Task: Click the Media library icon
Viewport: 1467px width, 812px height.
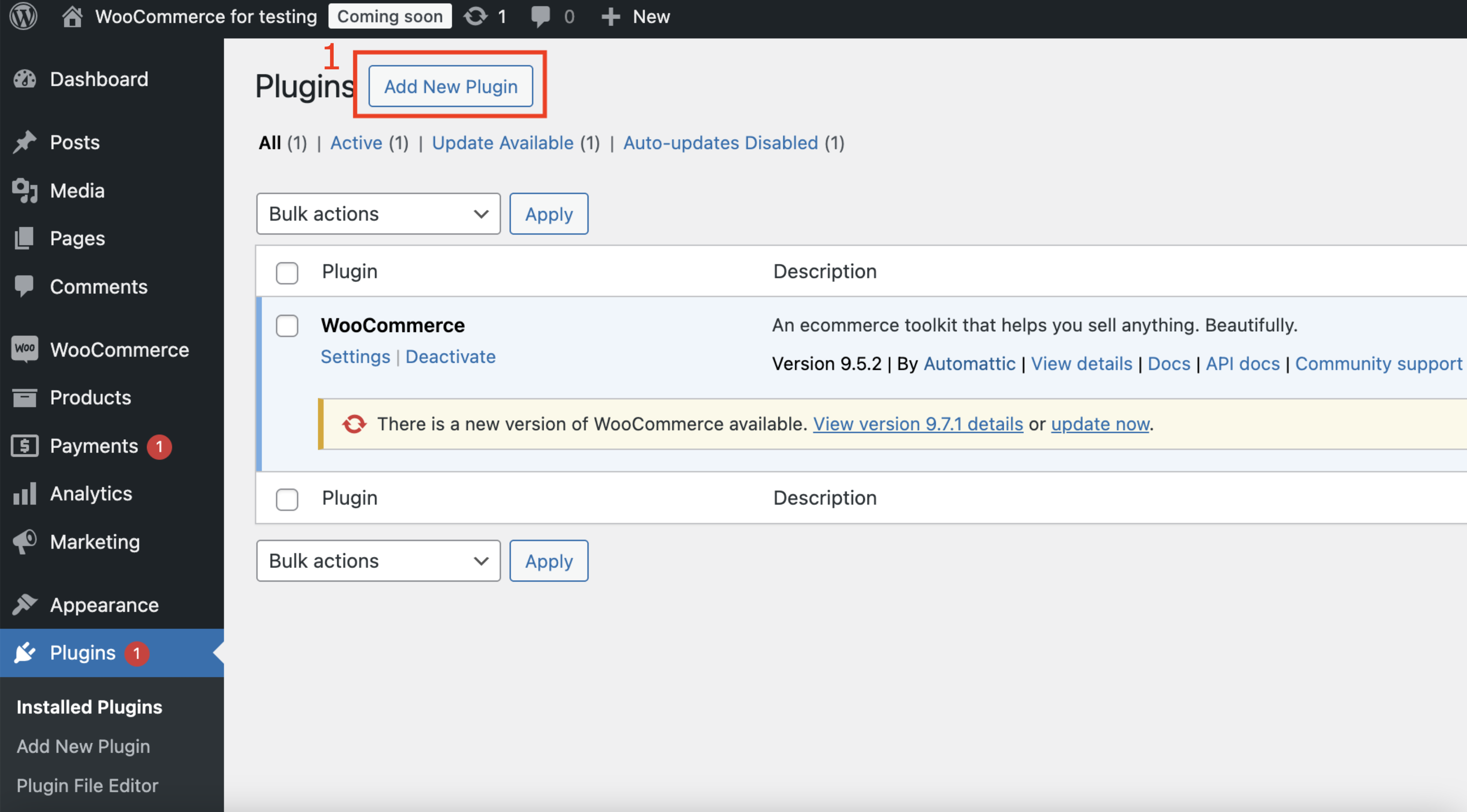Action: [x=25, y=191]
